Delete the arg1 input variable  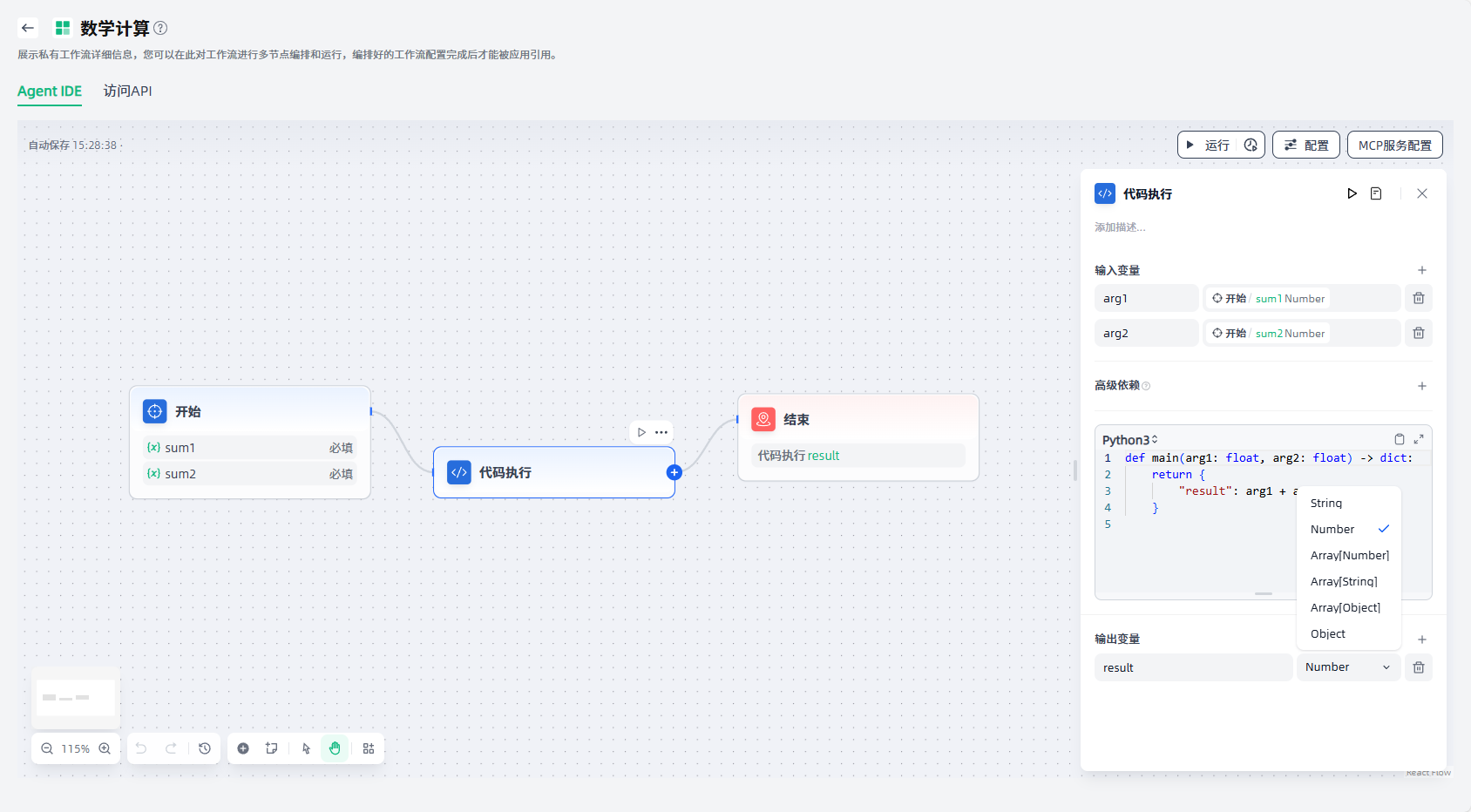(1418, 299)
